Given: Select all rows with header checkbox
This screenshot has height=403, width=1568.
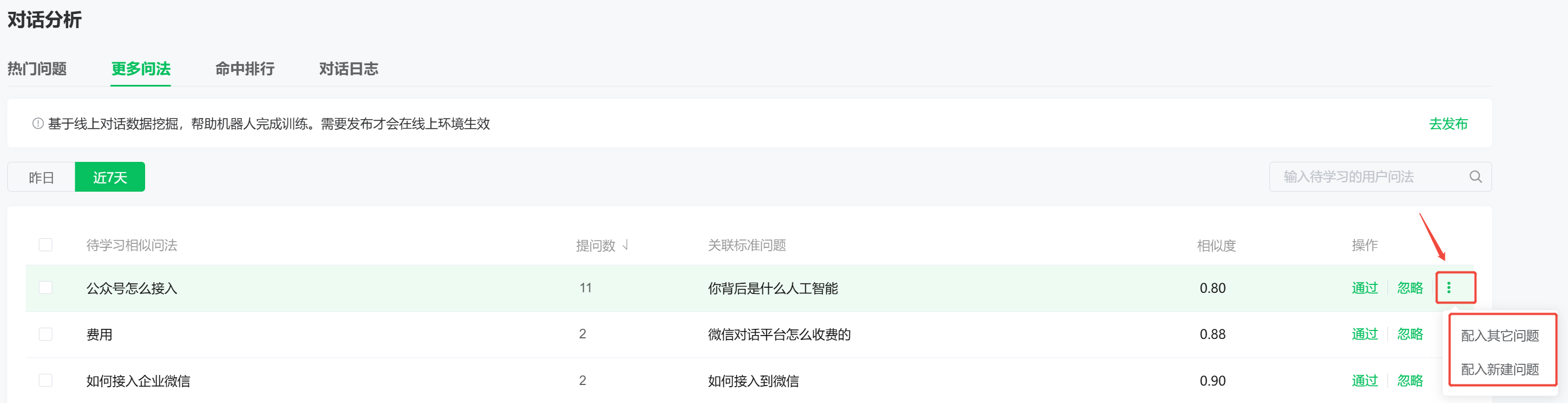Looking at the screenshot, I should (46, 244).
